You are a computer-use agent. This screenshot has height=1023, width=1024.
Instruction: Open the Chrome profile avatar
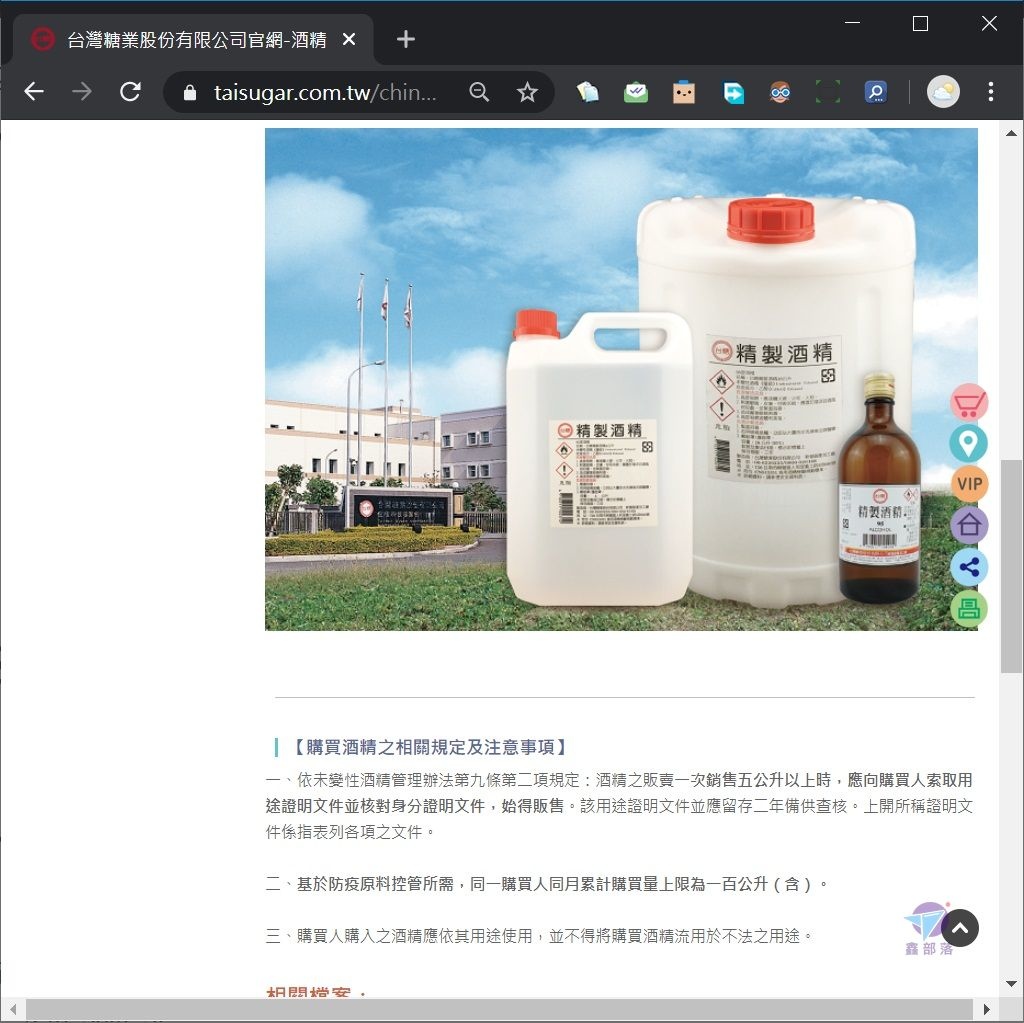coord(943,92)
